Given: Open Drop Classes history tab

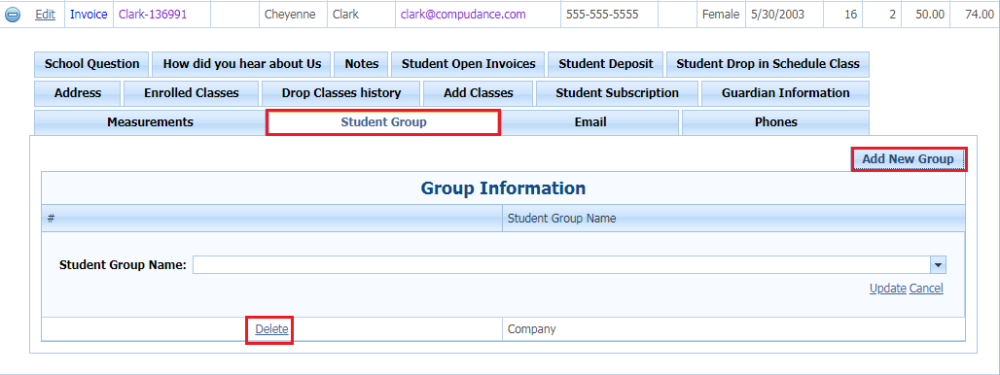Looking at the screenshot, I should click(x=341, y=93).
